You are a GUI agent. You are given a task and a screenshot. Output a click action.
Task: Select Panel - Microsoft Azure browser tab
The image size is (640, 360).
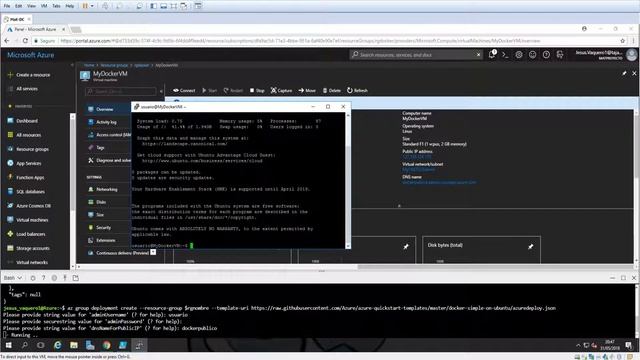coord(36,29)
